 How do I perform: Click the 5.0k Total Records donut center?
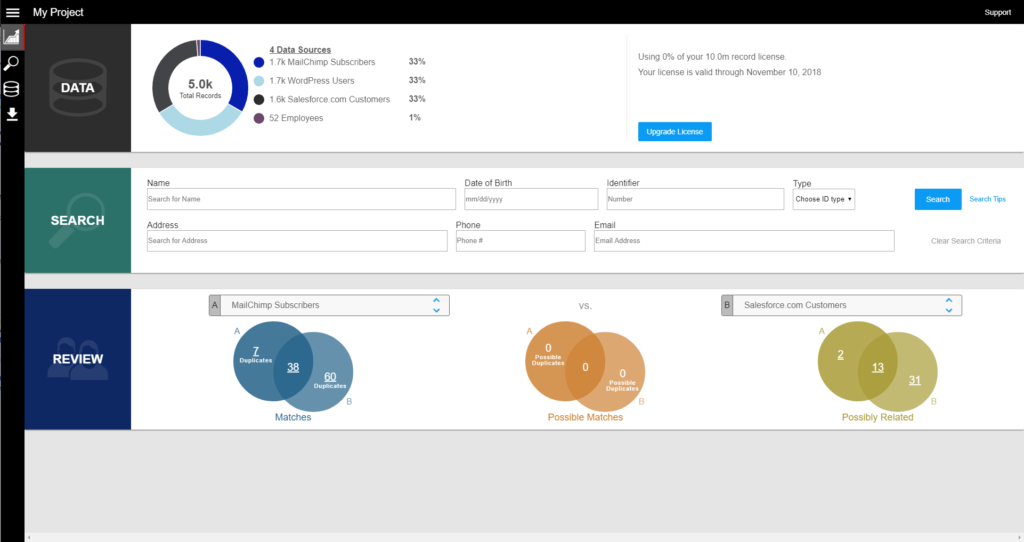click(200, 88)
